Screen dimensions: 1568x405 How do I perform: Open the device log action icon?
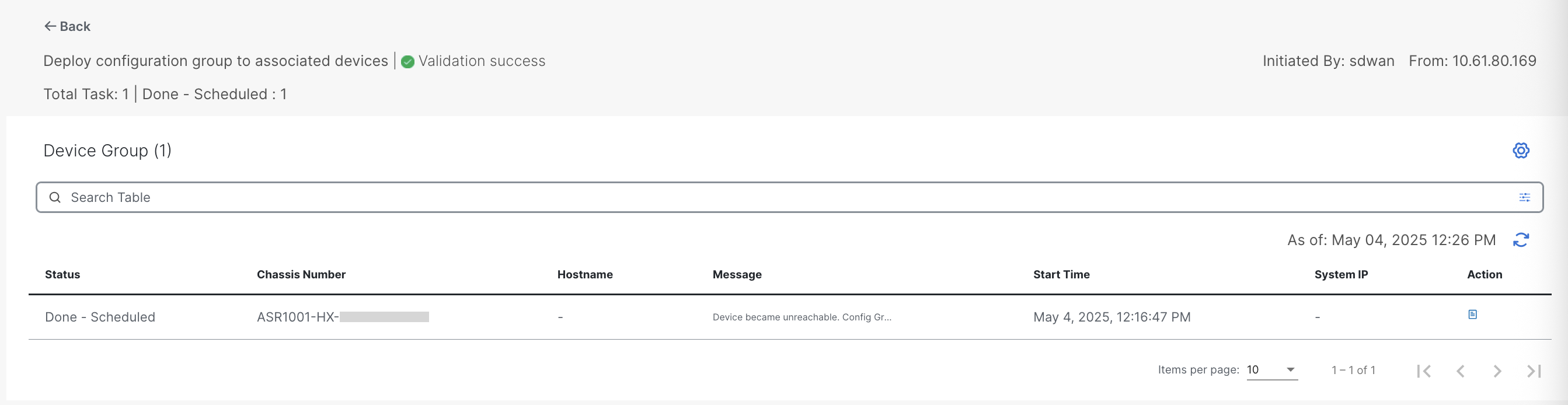point(1472,315)
